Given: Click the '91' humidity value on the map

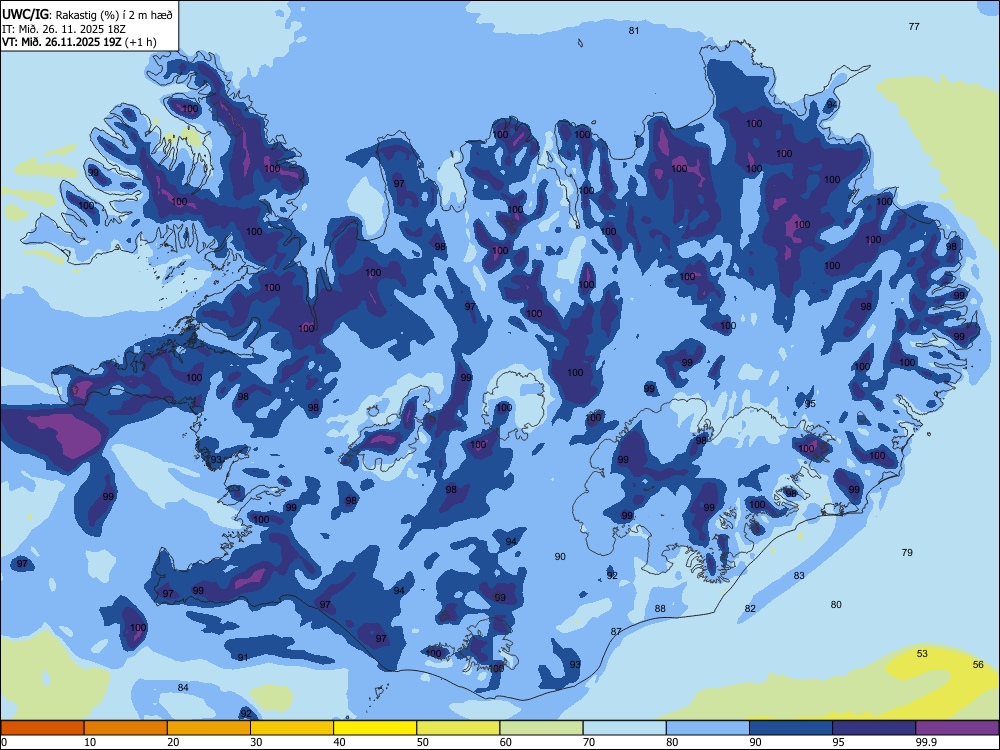Looking at the screenshot, I should point(243,658).
